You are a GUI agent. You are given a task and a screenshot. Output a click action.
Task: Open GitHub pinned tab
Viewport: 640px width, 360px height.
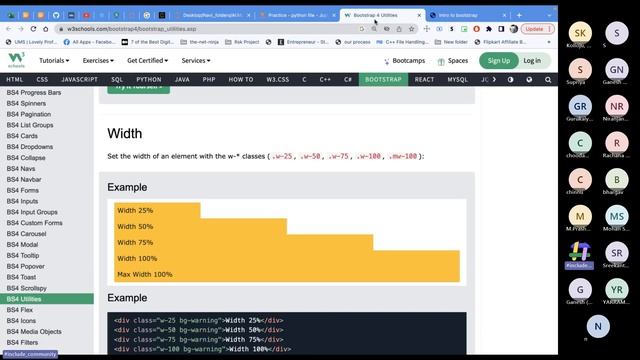point(56,16)
